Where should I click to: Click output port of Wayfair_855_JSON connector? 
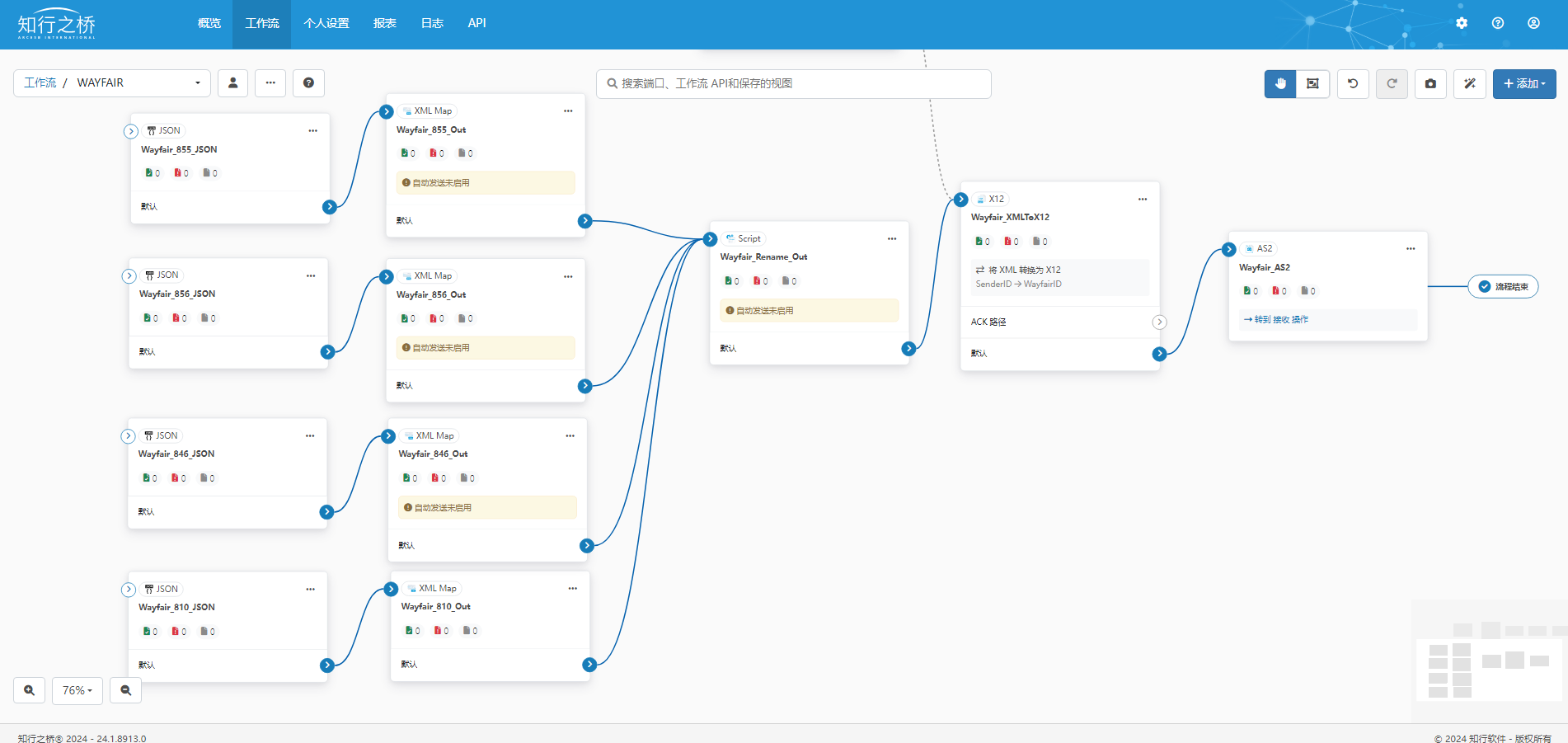click(x=330, y=207)
